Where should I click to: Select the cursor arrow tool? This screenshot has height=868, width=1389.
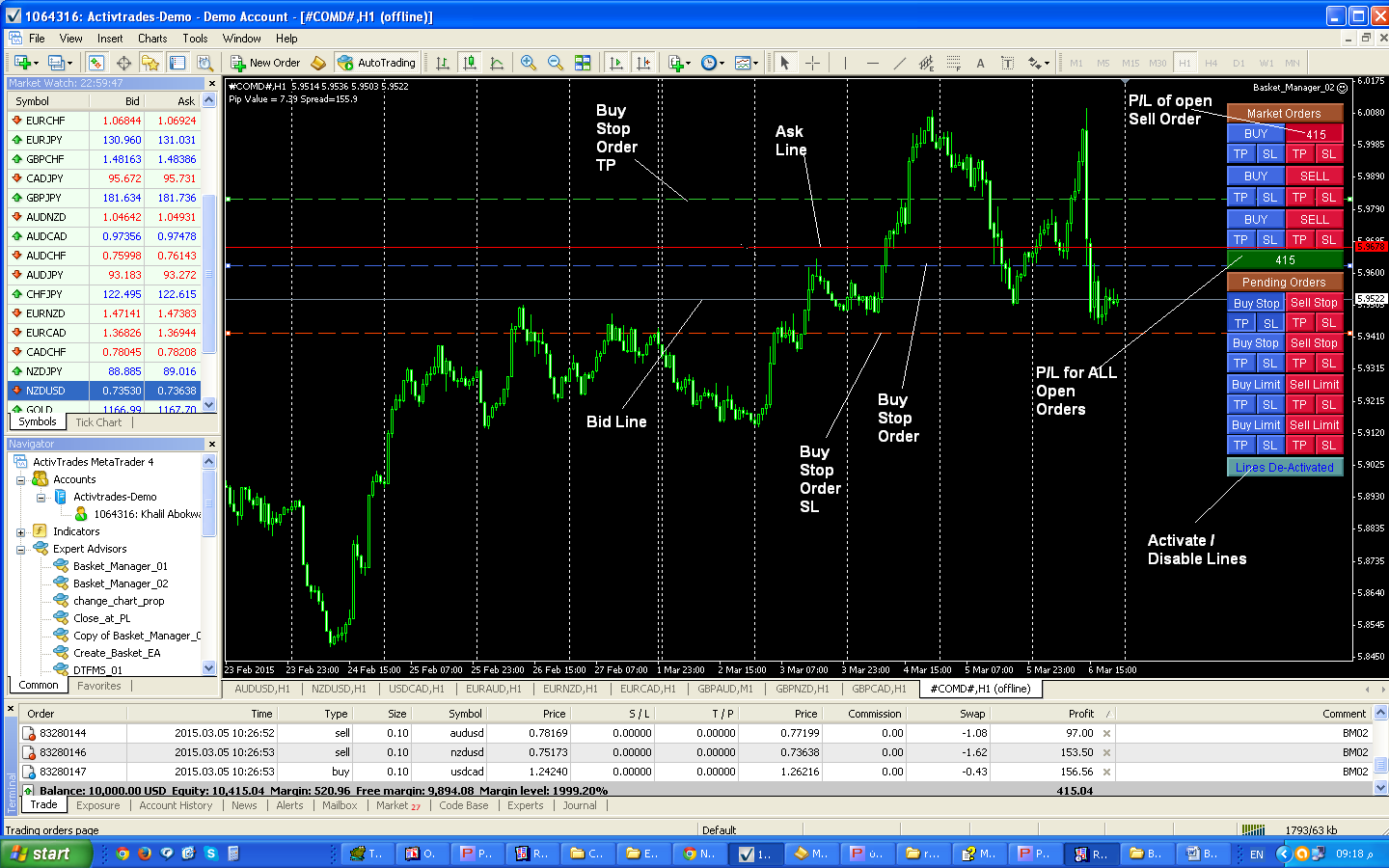click(785, 63)
